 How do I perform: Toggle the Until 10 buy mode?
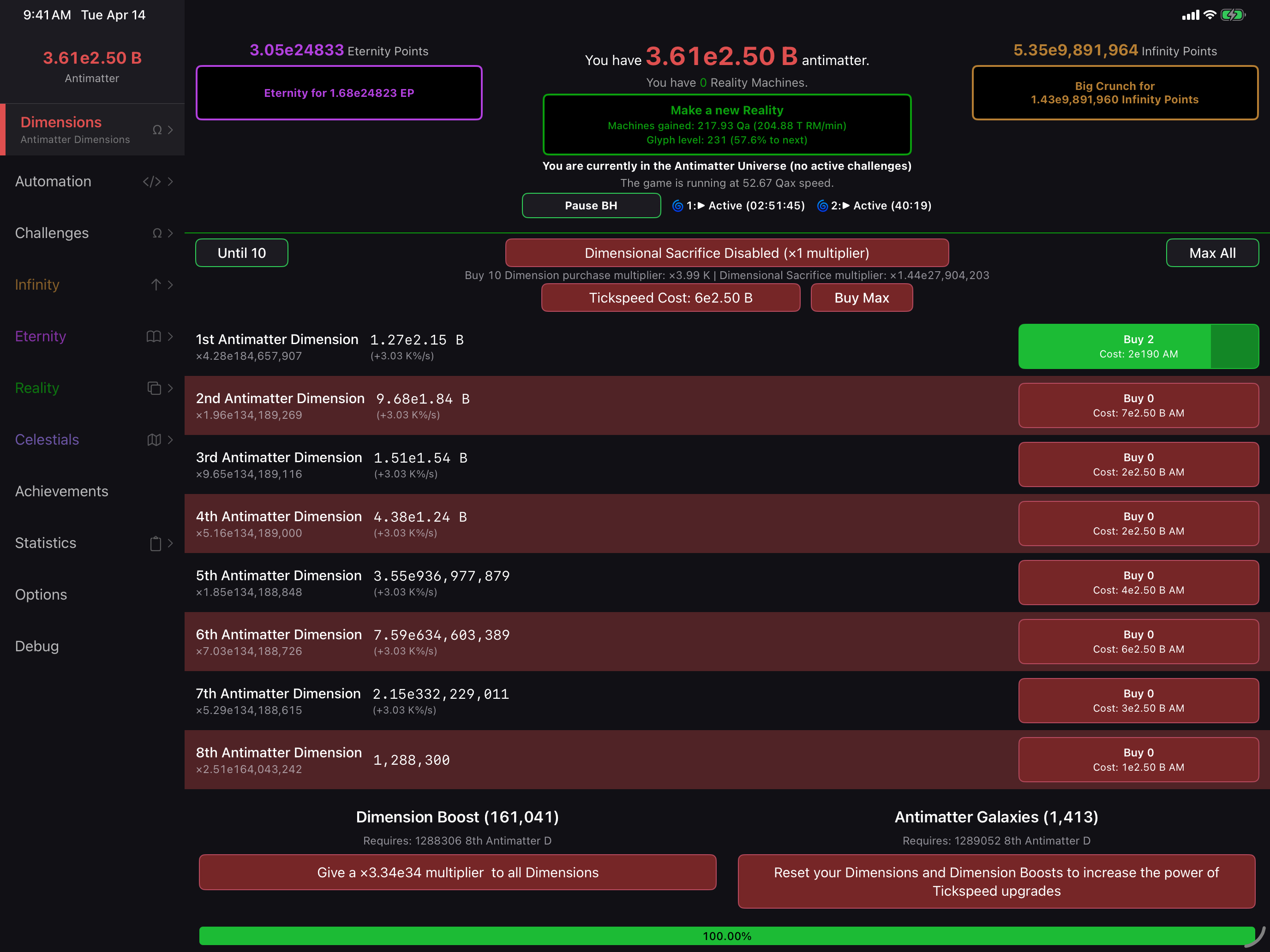tap(242, 253)
